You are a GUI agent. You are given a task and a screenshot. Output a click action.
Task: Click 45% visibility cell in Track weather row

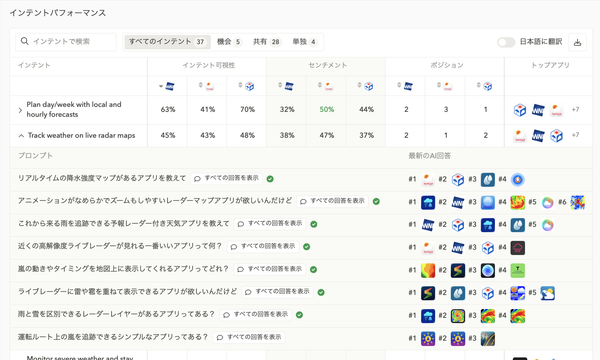168,135
